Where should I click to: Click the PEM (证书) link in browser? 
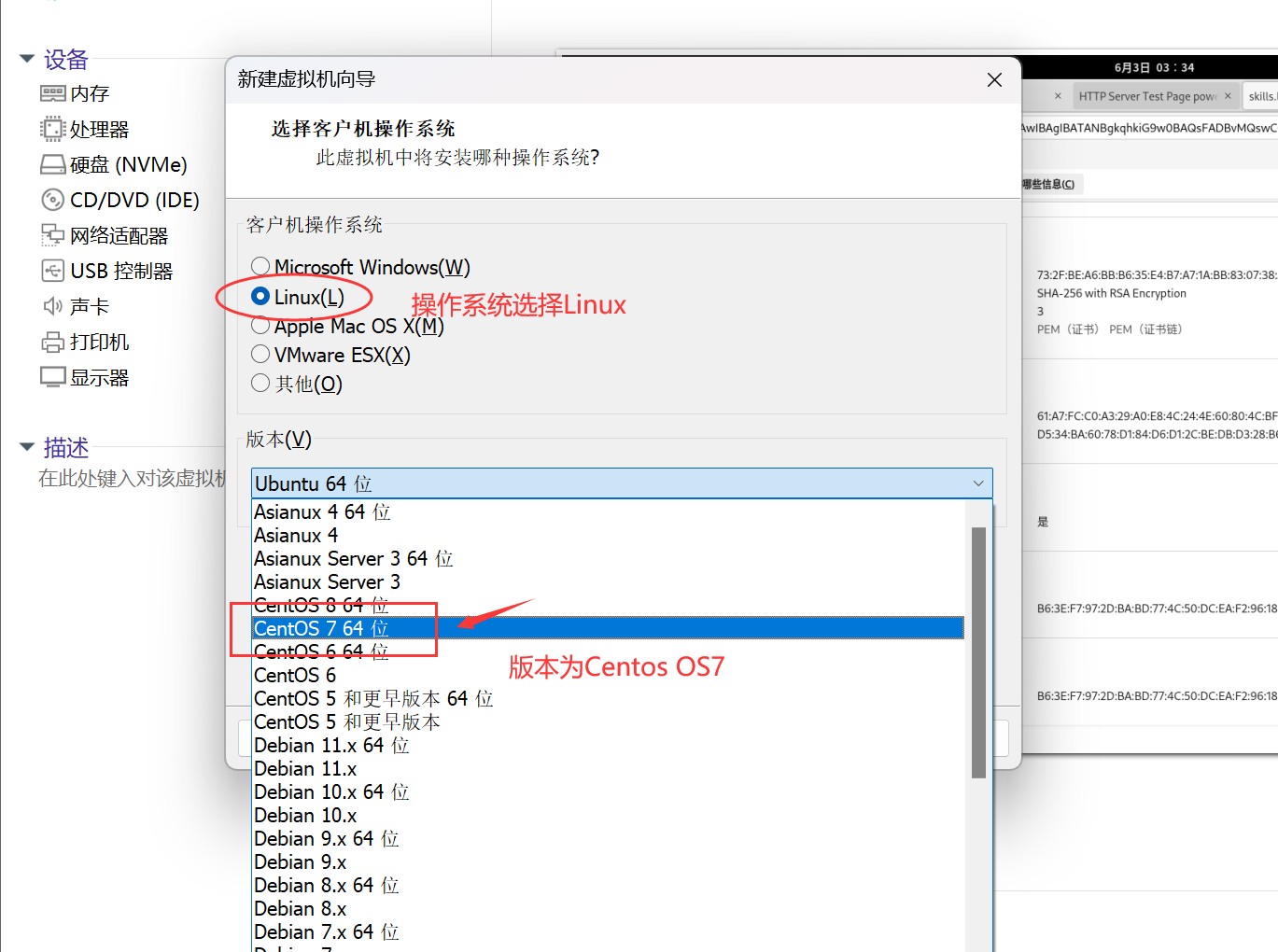pos(1067,329)
